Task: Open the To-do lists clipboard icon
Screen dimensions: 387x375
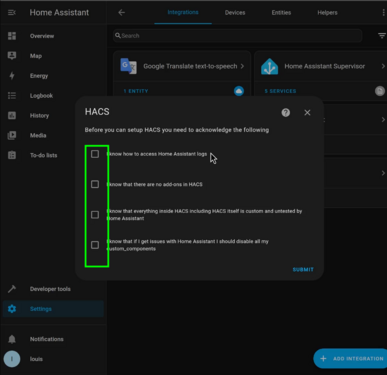Action: point(12,155)
